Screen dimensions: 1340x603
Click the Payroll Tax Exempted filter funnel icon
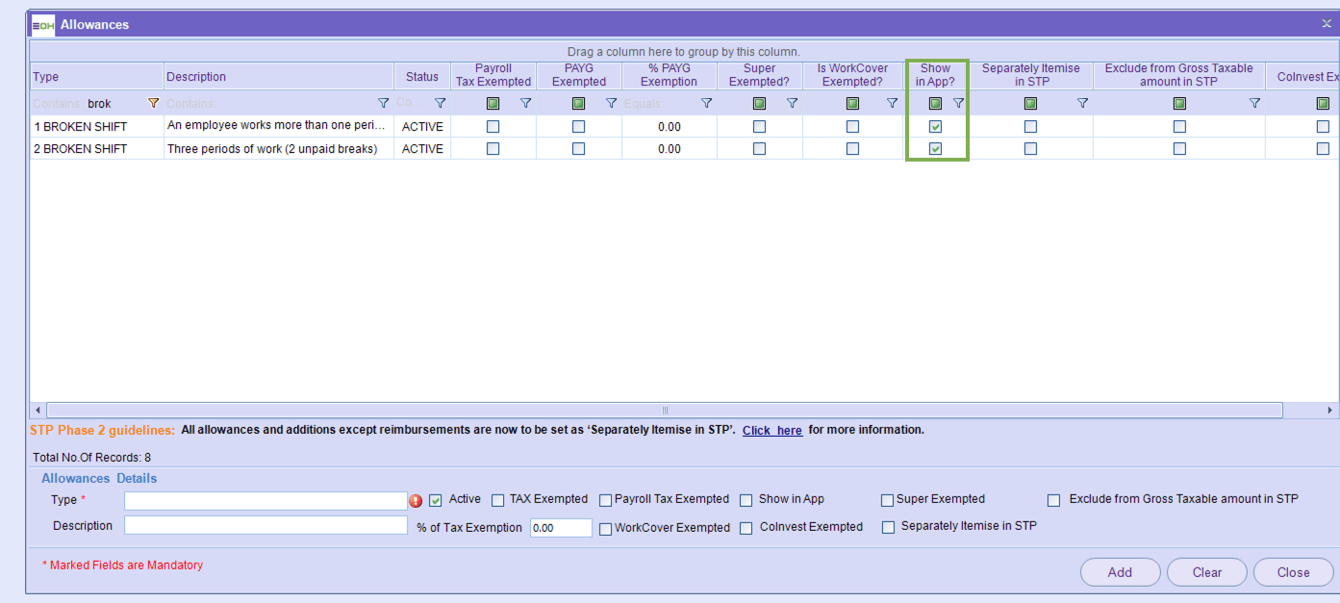[x=526, y=103]
